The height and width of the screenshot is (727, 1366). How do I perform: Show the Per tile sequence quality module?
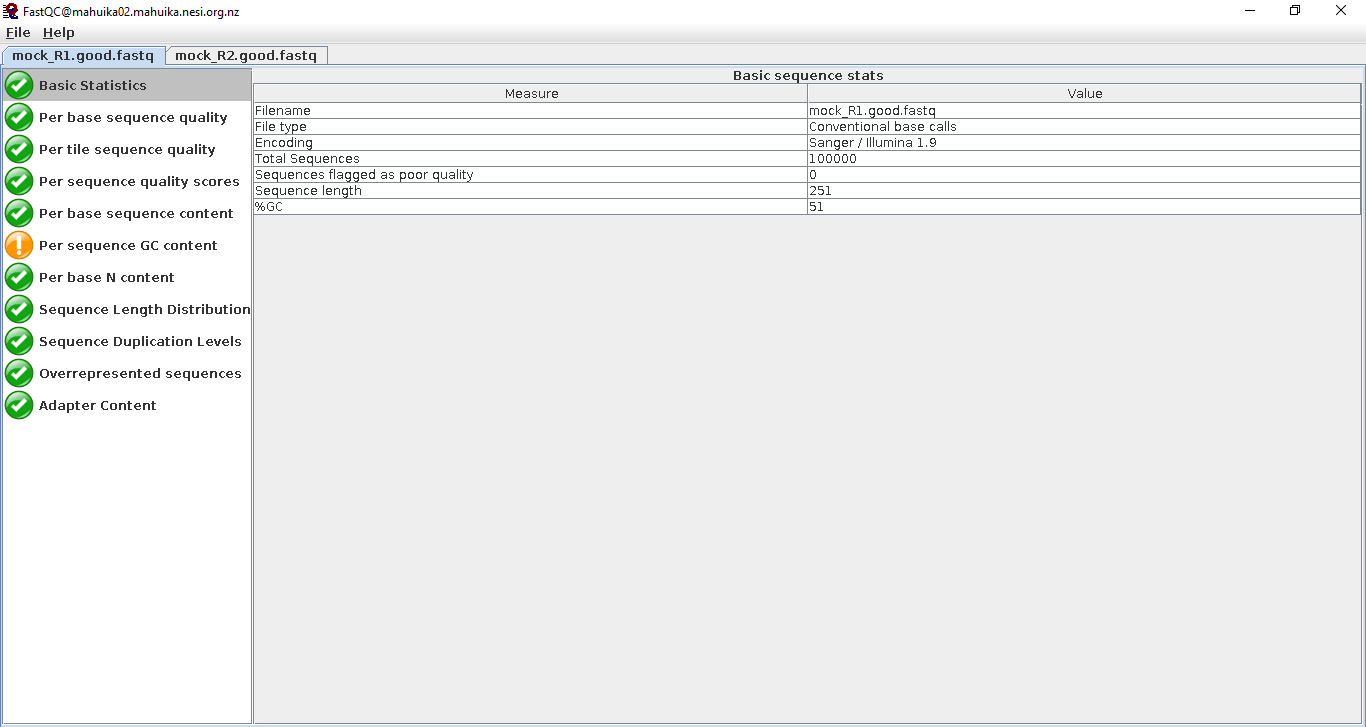127,149
